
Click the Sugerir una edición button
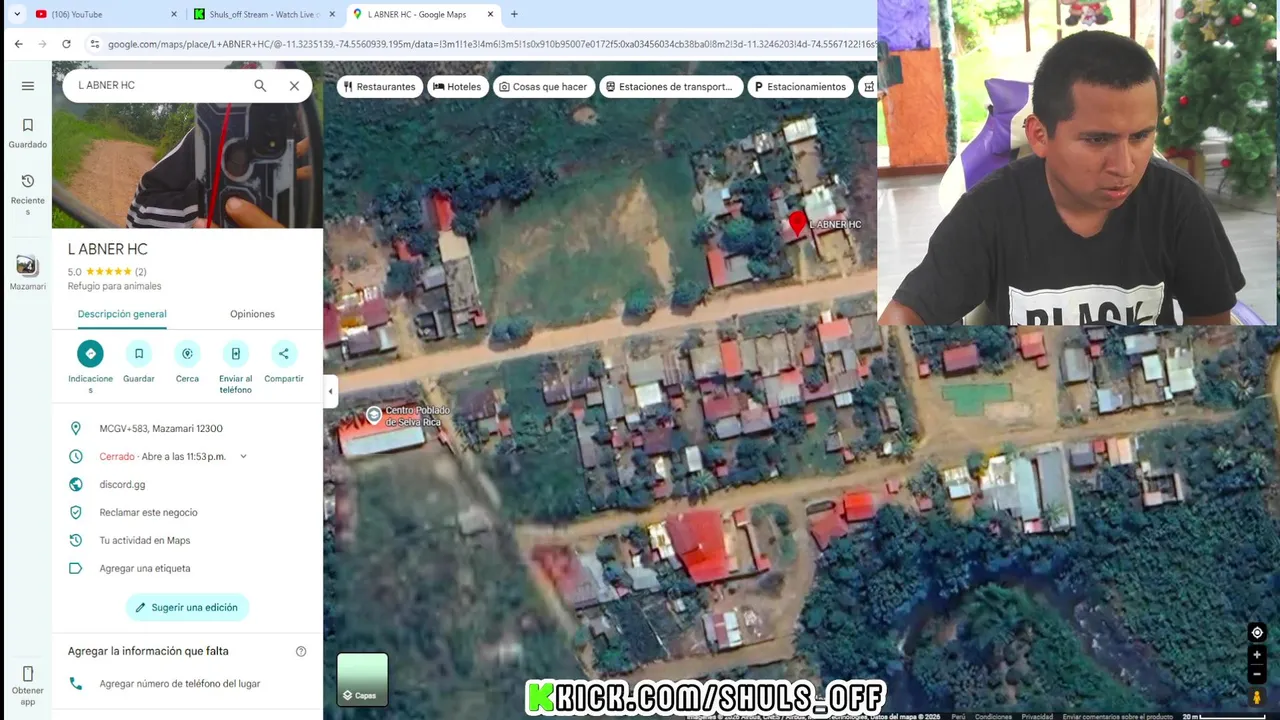point(187,607)
